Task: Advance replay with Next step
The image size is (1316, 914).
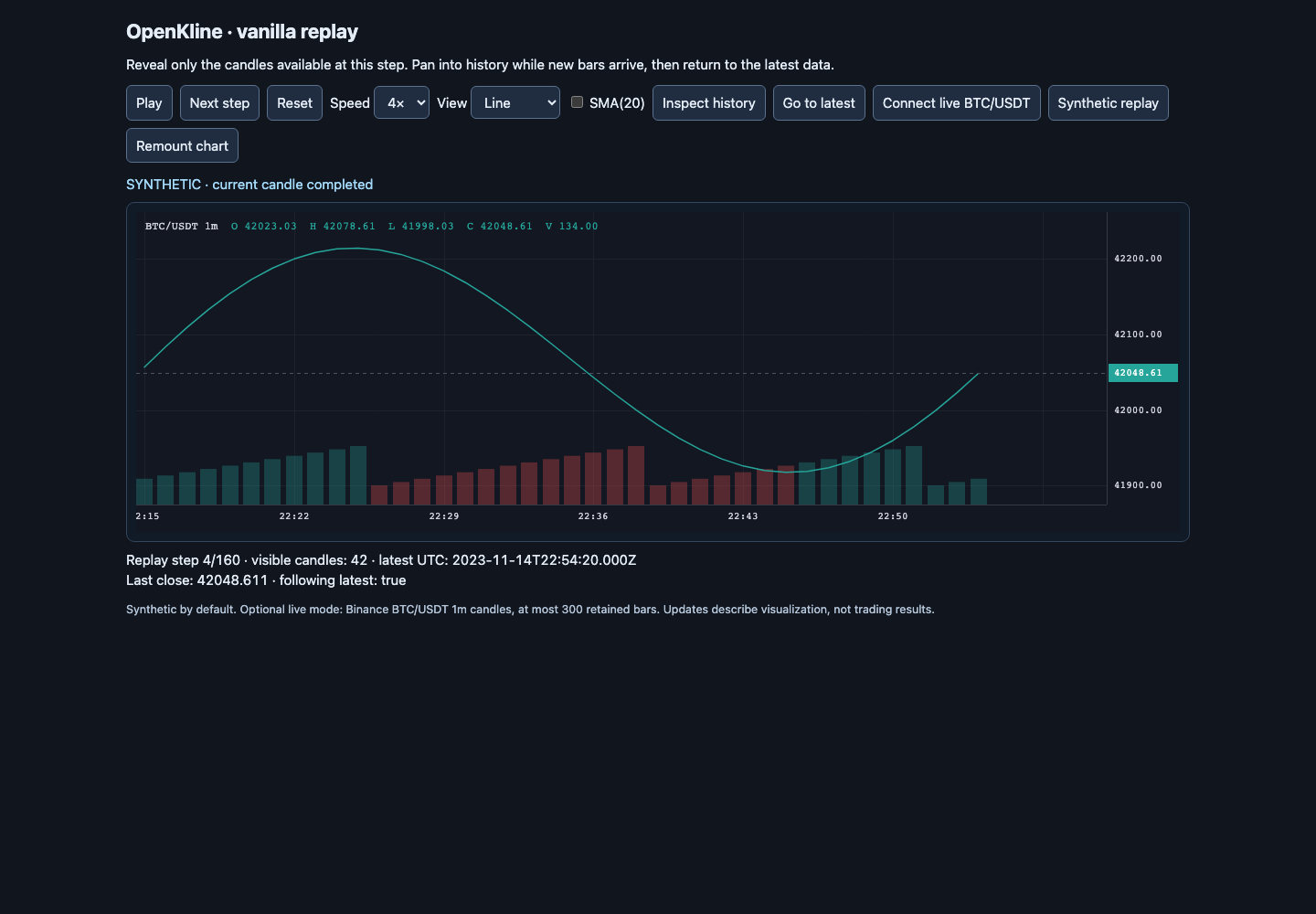Action: 219,103
